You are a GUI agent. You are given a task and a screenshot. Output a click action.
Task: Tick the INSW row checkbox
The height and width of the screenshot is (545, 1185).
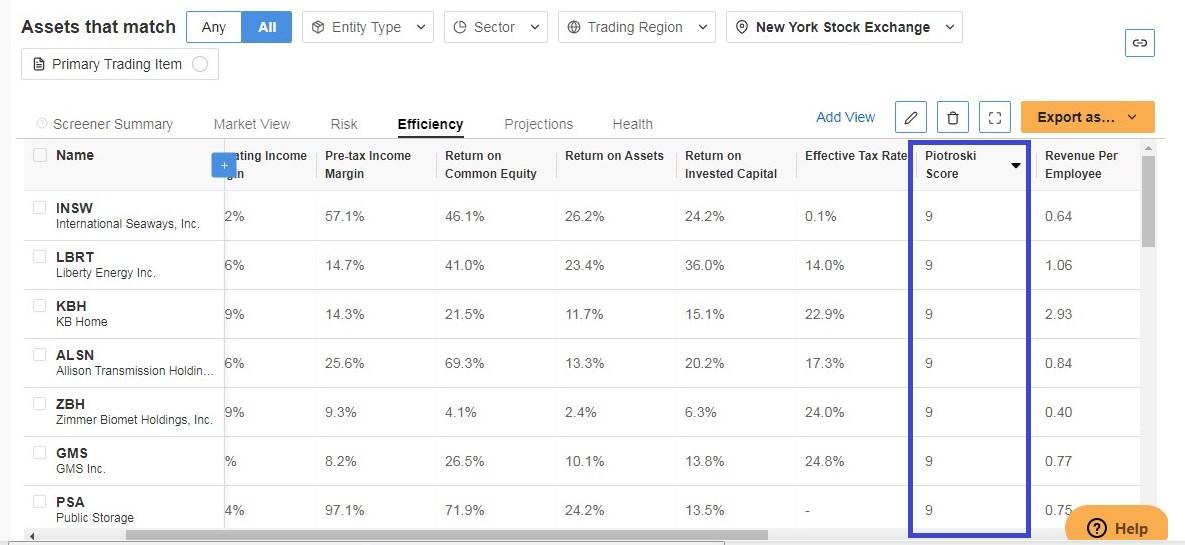(39, 207)
